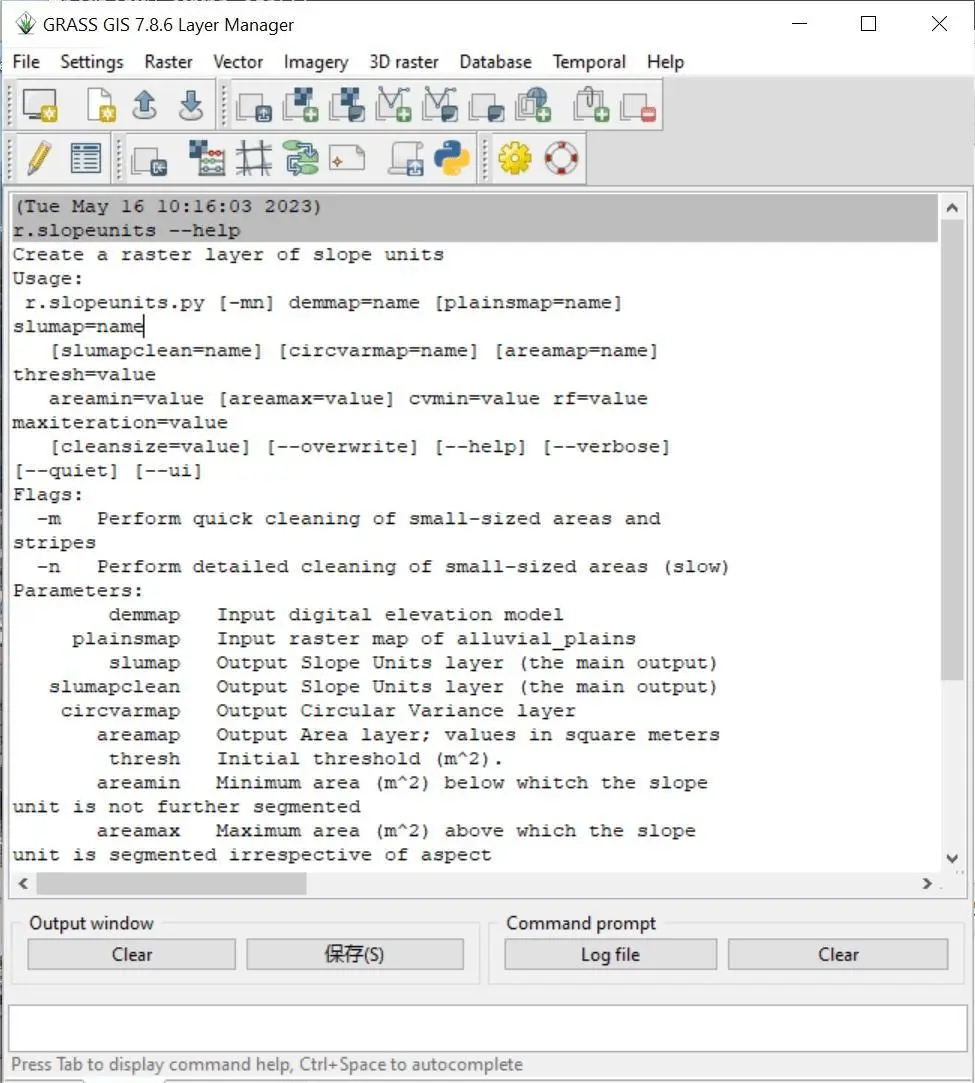975x1083 pixels.
Task: Click the 'Parameters:' heading line
Action: click(x=78, y=591)
